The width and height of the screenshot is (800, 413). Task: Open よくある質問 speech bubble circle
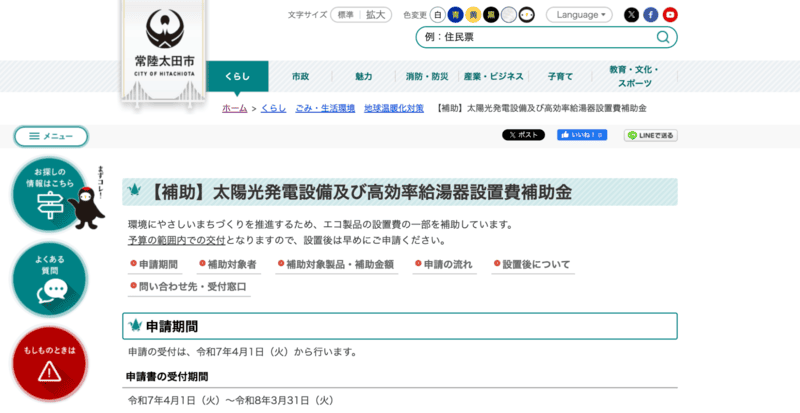tap(49, 280)
